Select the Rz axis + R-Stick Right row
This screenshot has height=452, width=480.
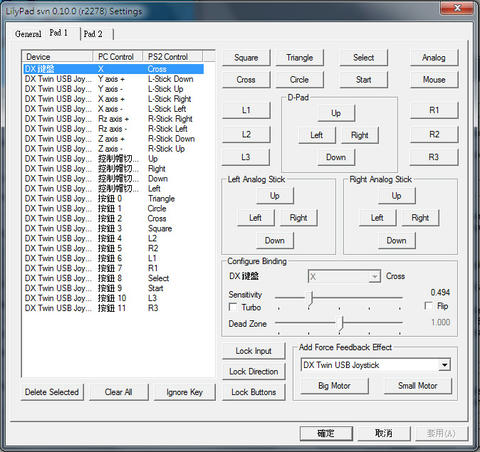click(x=113, y=119)
